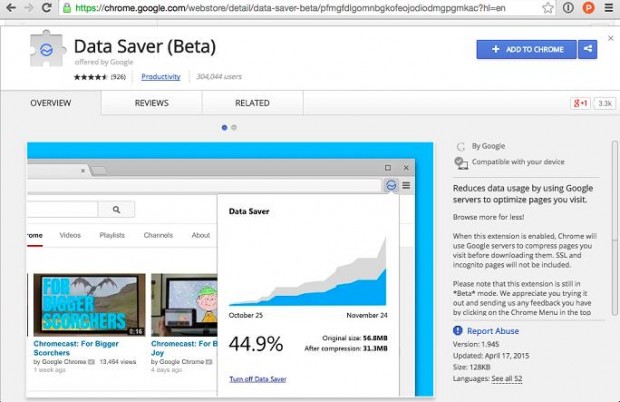
Task: Click the data usage chart graph
Action: [x=308, y=271]
